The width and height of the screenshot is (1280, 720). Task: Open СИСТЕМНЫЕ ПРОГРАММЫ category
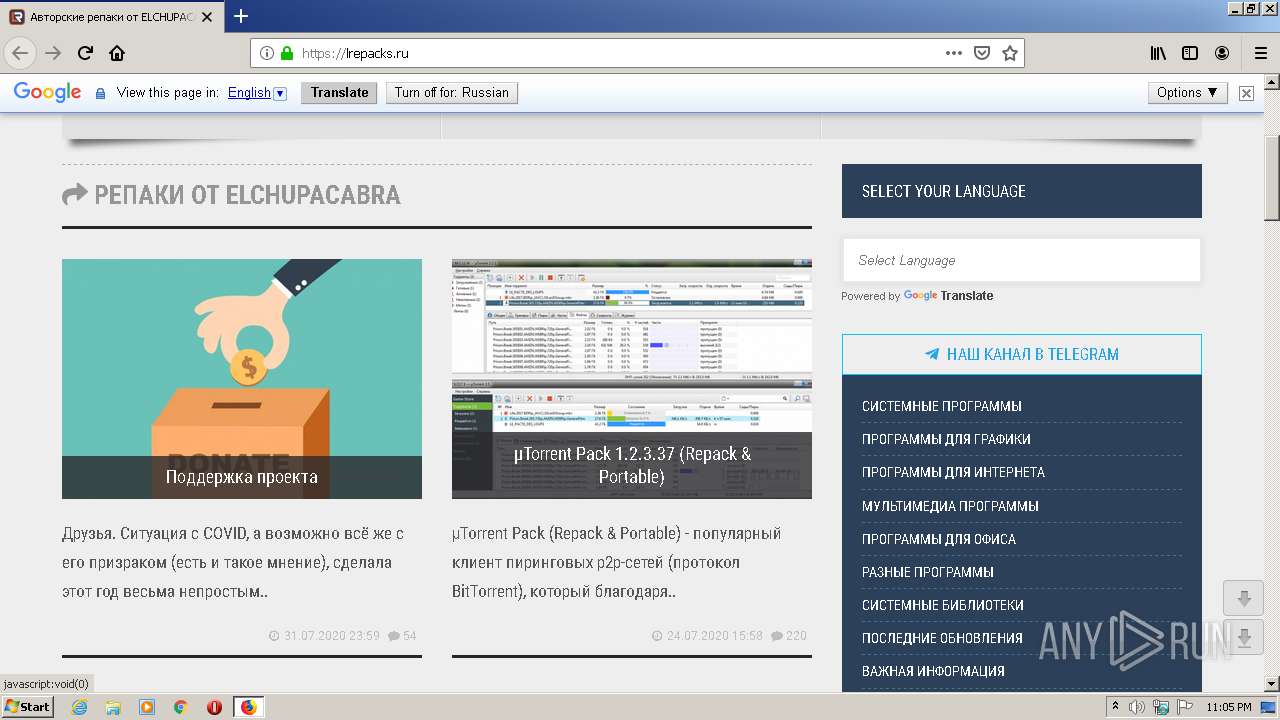pos(941,406)
